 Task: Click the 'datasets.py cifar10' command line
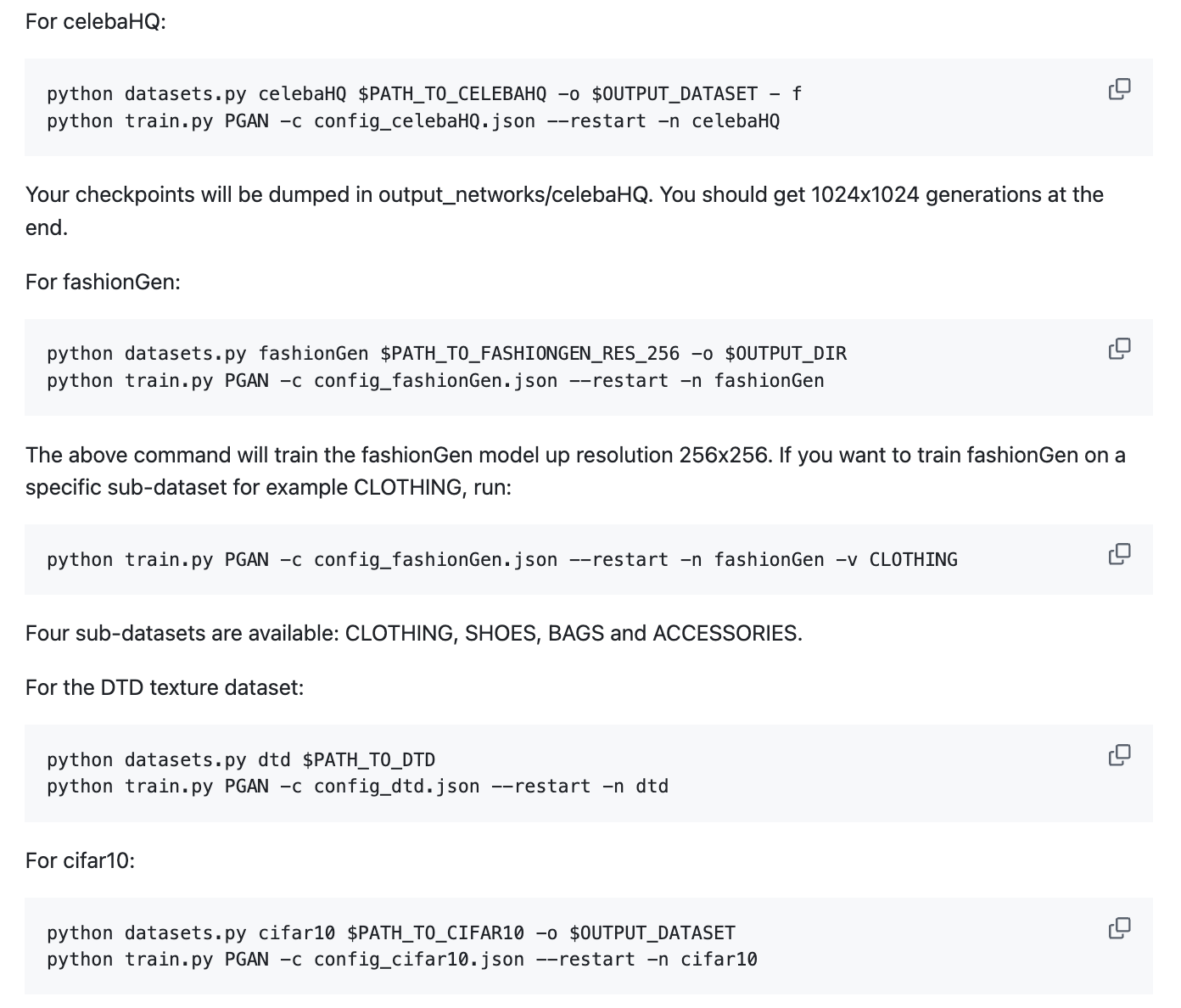[x=391, y=932]
